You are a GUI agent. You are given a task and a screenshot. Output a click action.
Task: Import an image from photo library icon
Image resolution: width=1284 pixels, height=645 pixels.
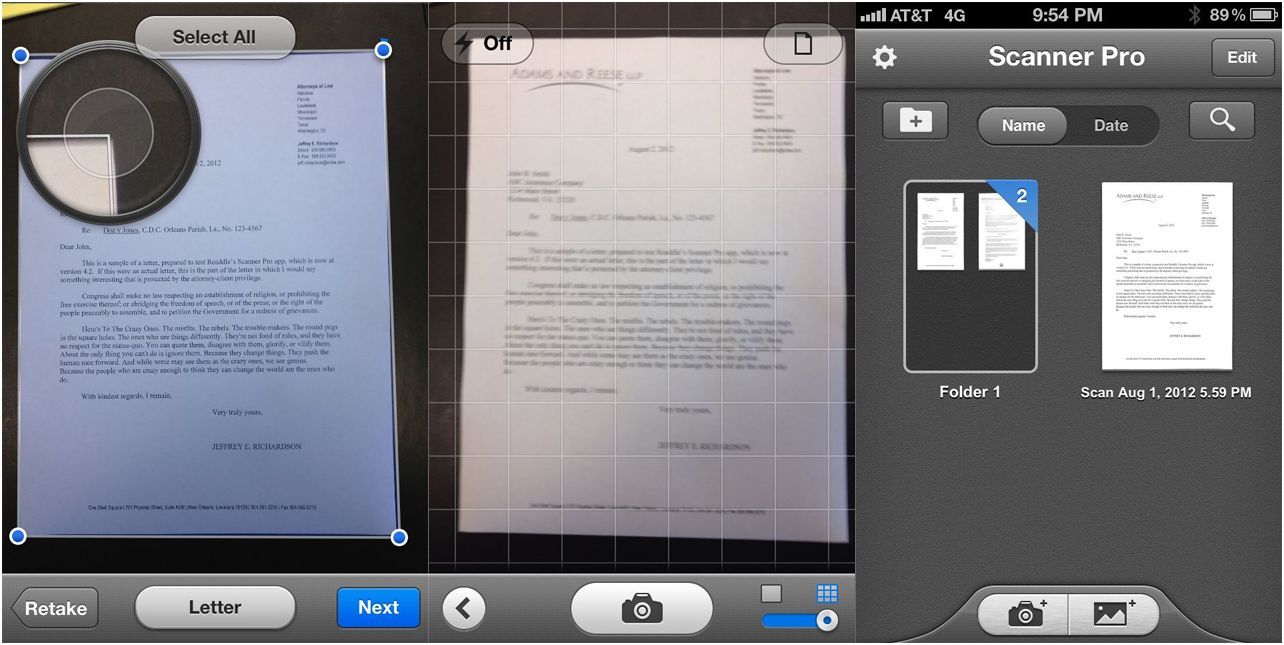1113,614
